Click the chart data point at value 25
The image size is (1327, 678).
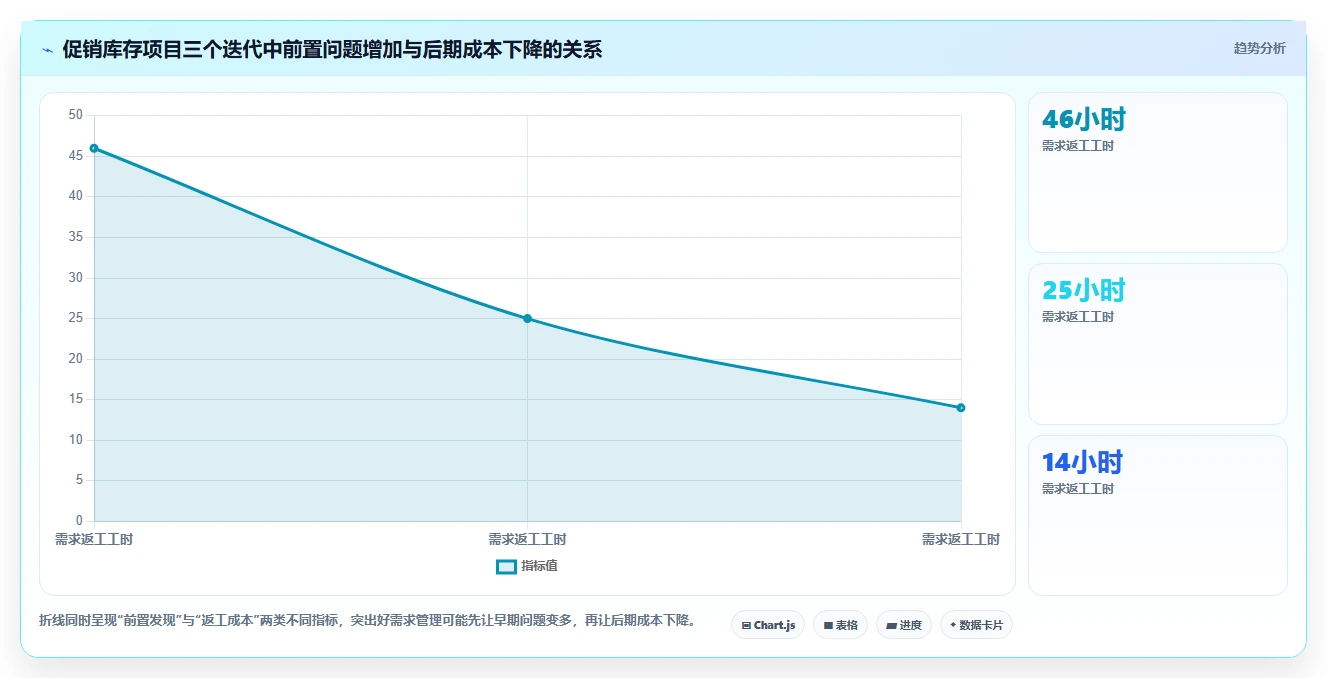(527, 319)
